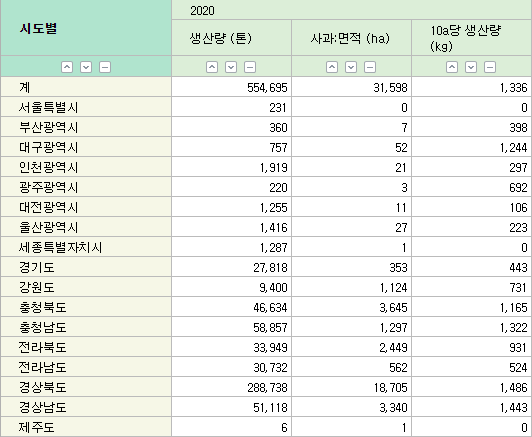Clear sorting on 10a당 생산량 column
Image resolution: width=532 pixels, height=437 pixels.
(490, 67)
